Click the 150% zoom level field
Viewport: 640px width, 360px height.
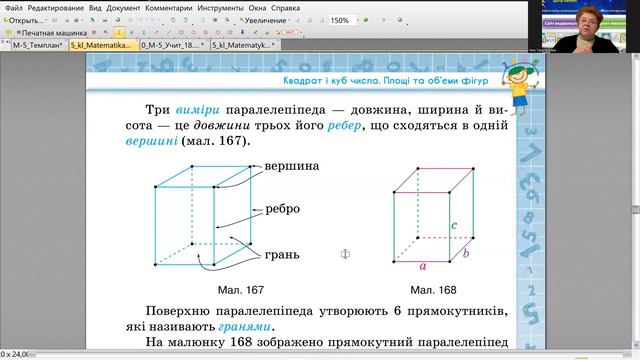click(x=342, y=20)
